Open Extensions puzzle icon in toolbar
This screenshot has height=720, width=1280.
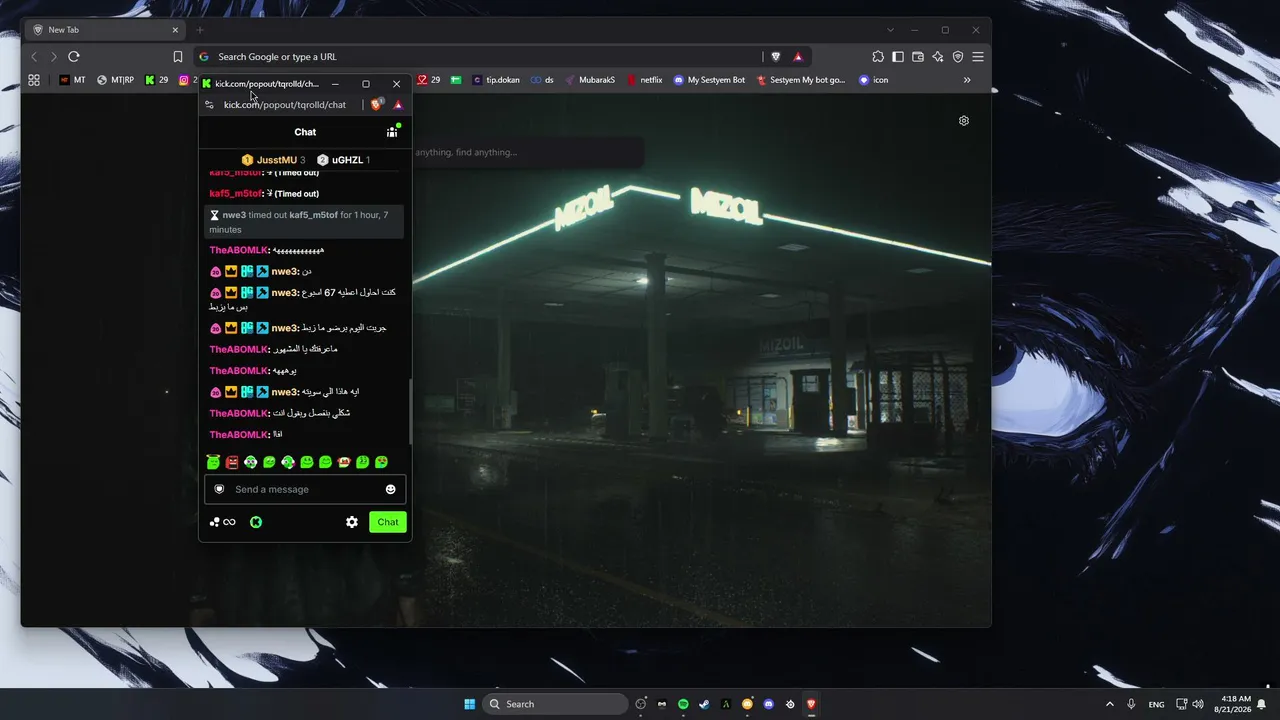(x=878, y=57)
